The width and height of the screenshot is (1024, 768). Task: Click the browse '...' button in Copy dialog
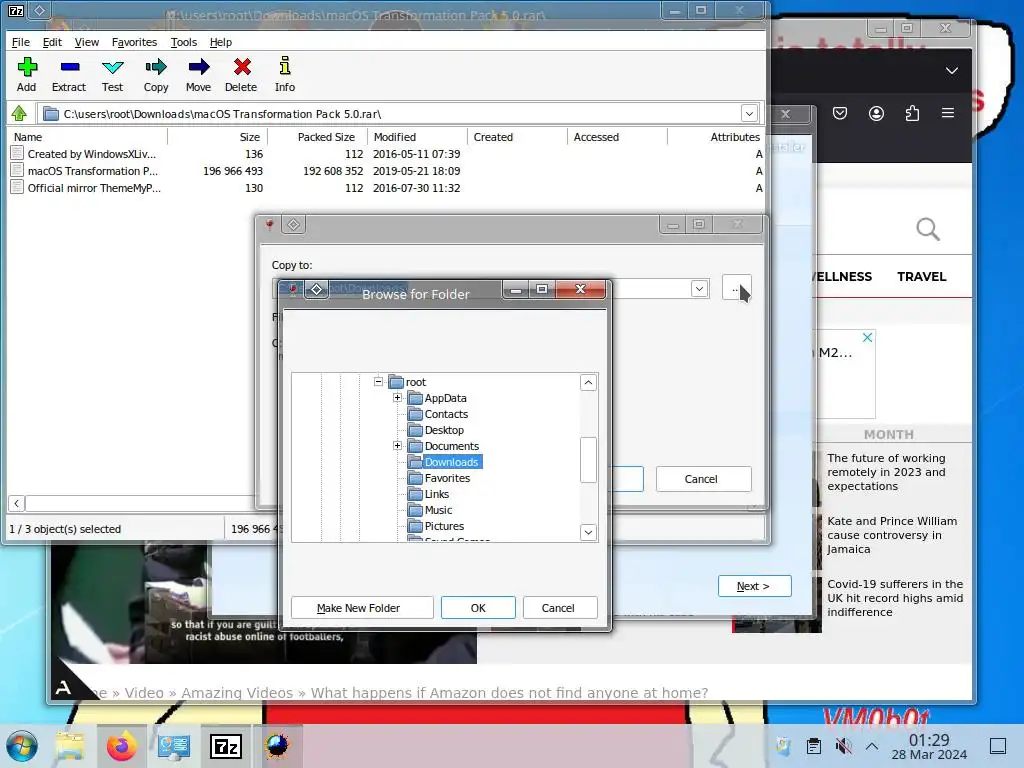pyautogui.click(x=737, y=289)
